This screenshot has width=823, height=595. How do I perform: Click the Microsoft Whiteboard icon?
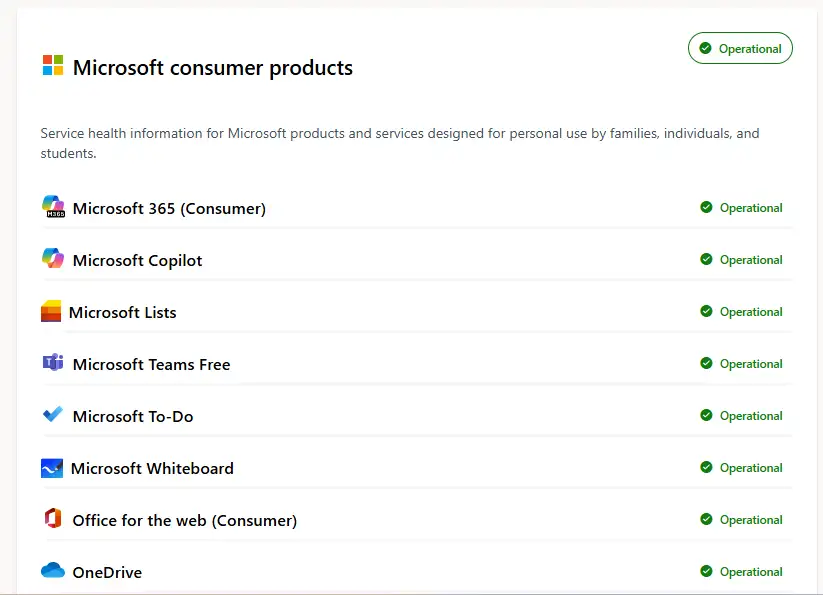coord(53,467)
